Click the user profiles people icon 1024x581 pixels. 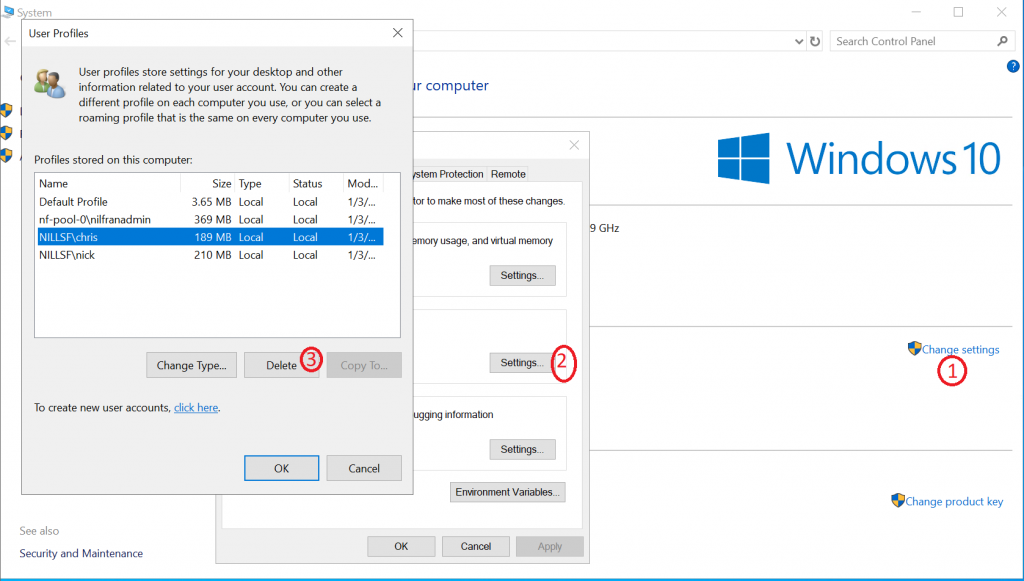pos(50,84)
